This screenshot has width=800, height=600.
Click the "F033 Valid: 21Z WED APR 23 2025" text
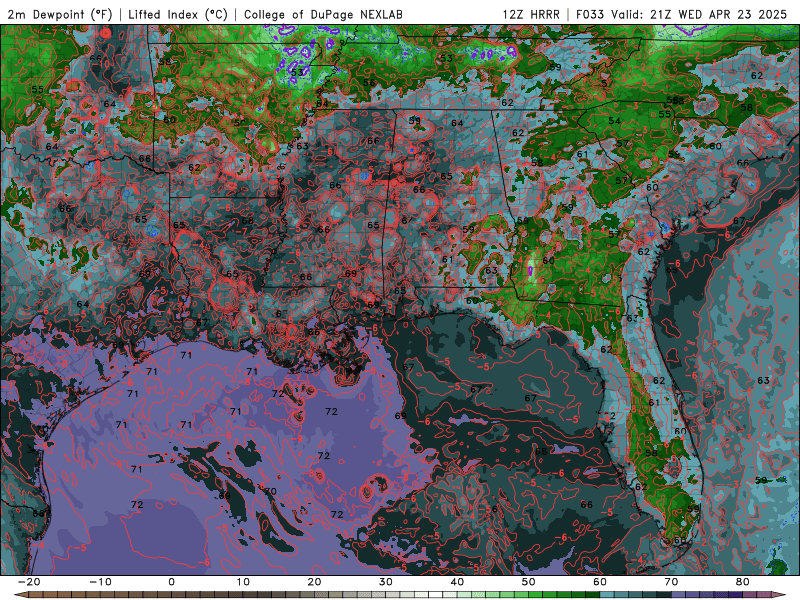point(682,14)
